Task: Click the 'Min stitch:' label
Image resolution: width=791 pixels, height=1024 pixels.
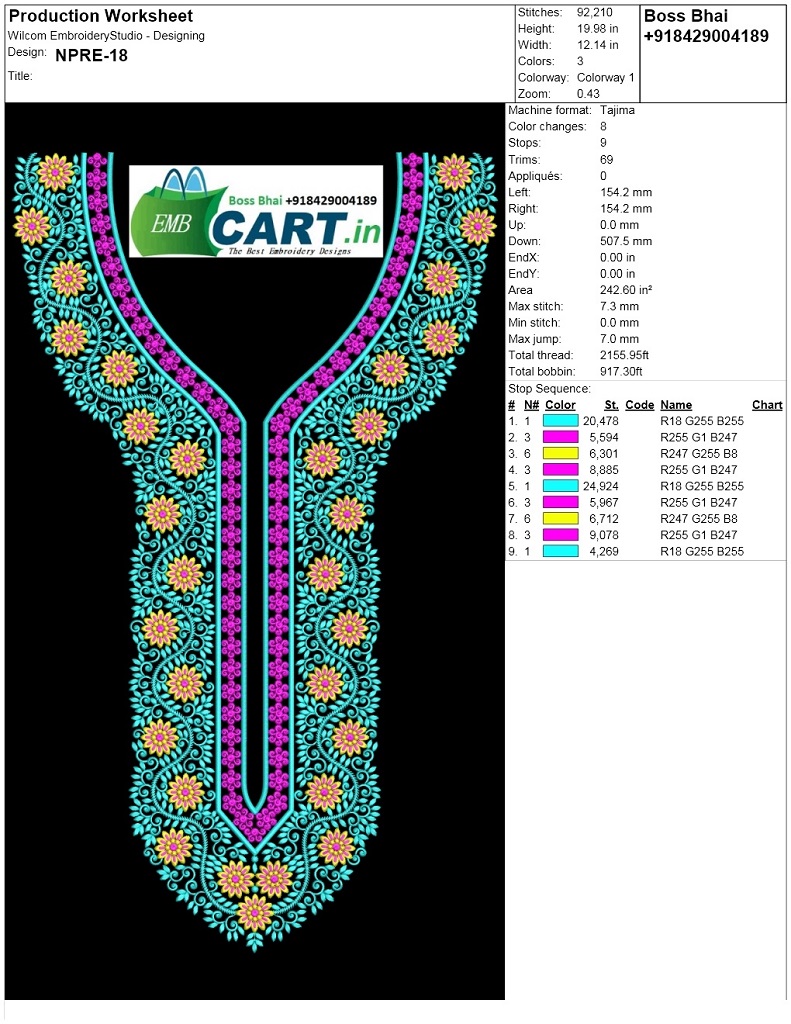Action: point(536,323)
